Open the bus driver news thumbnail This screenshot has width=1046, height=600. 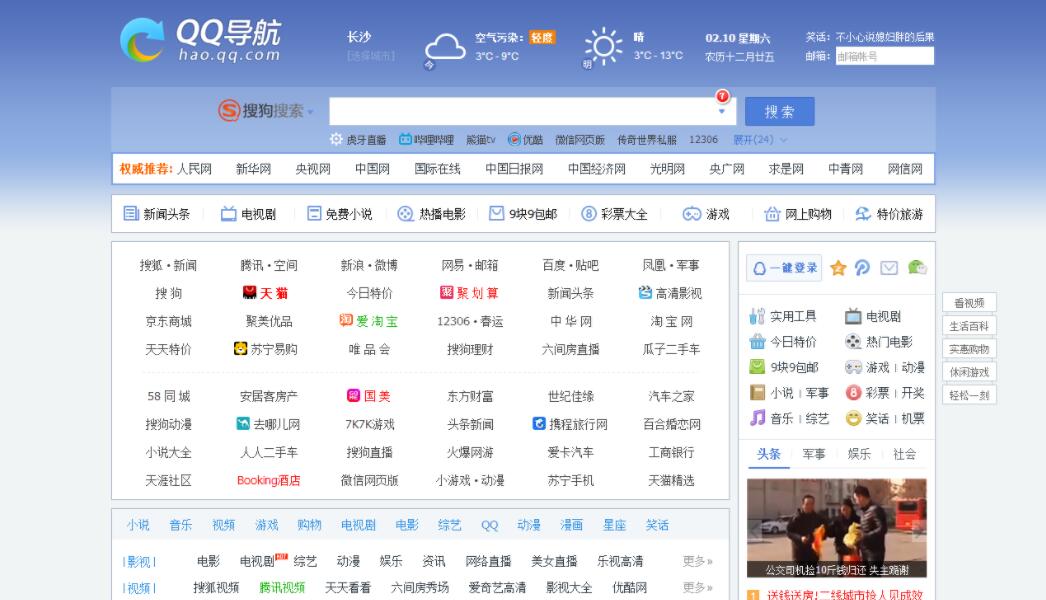(x=837, y=527)
